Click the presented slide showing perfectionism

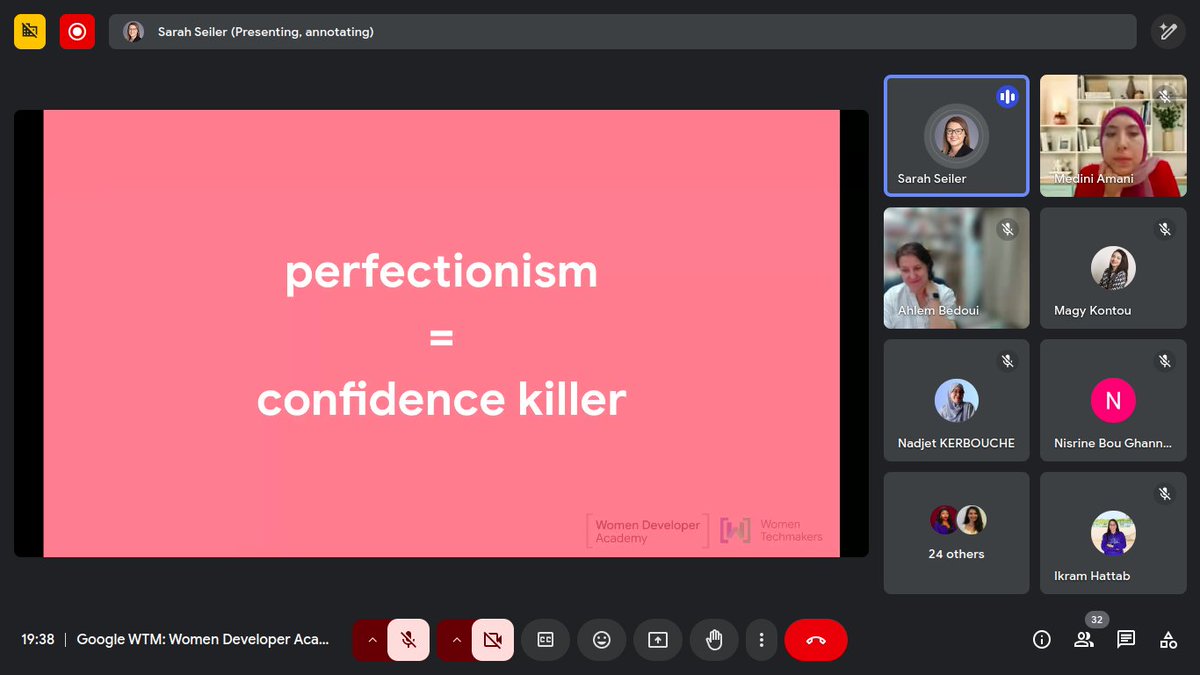click(x=441, y=333)
